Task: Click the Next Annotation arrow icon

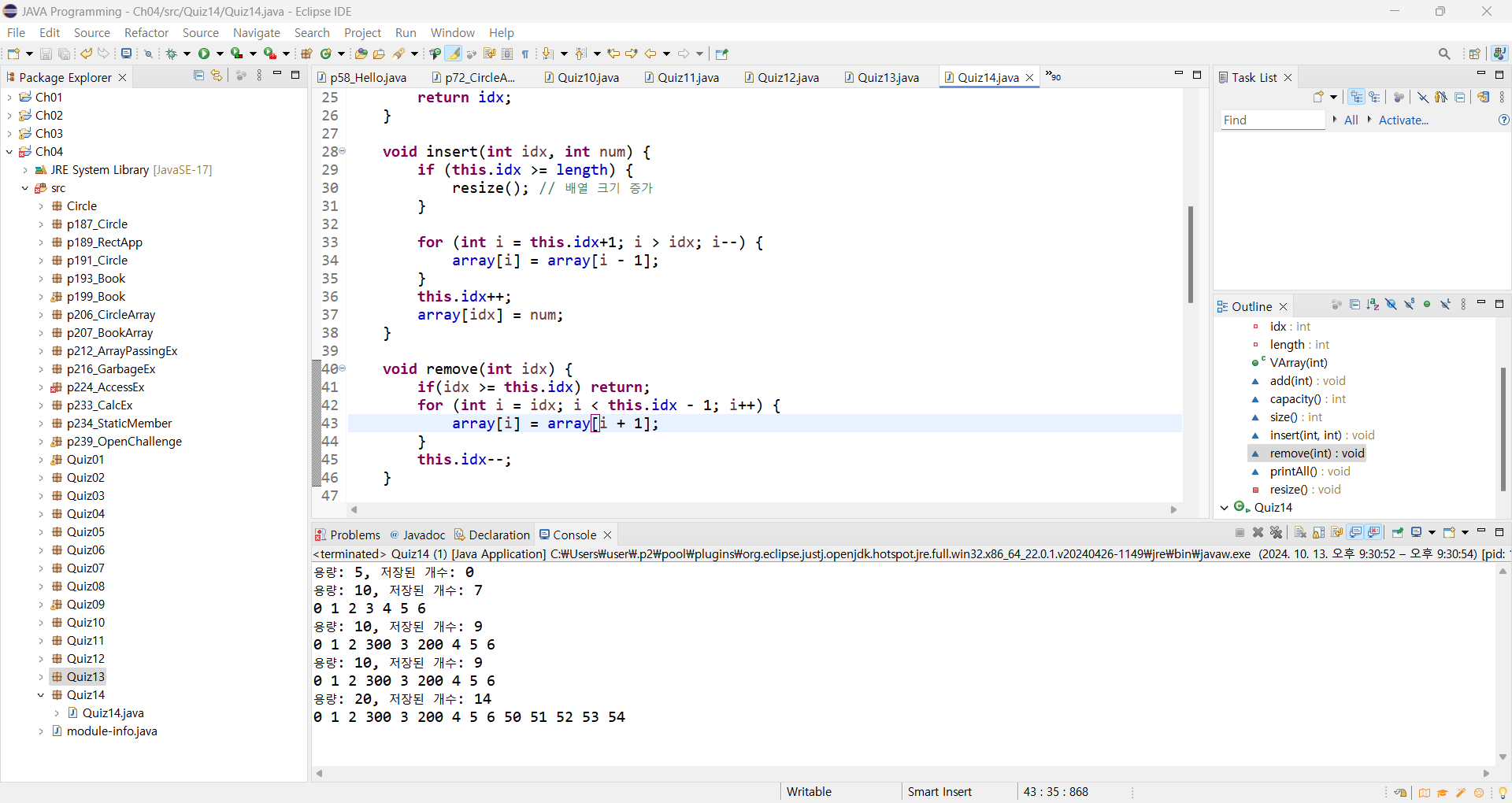Action: 549,54
